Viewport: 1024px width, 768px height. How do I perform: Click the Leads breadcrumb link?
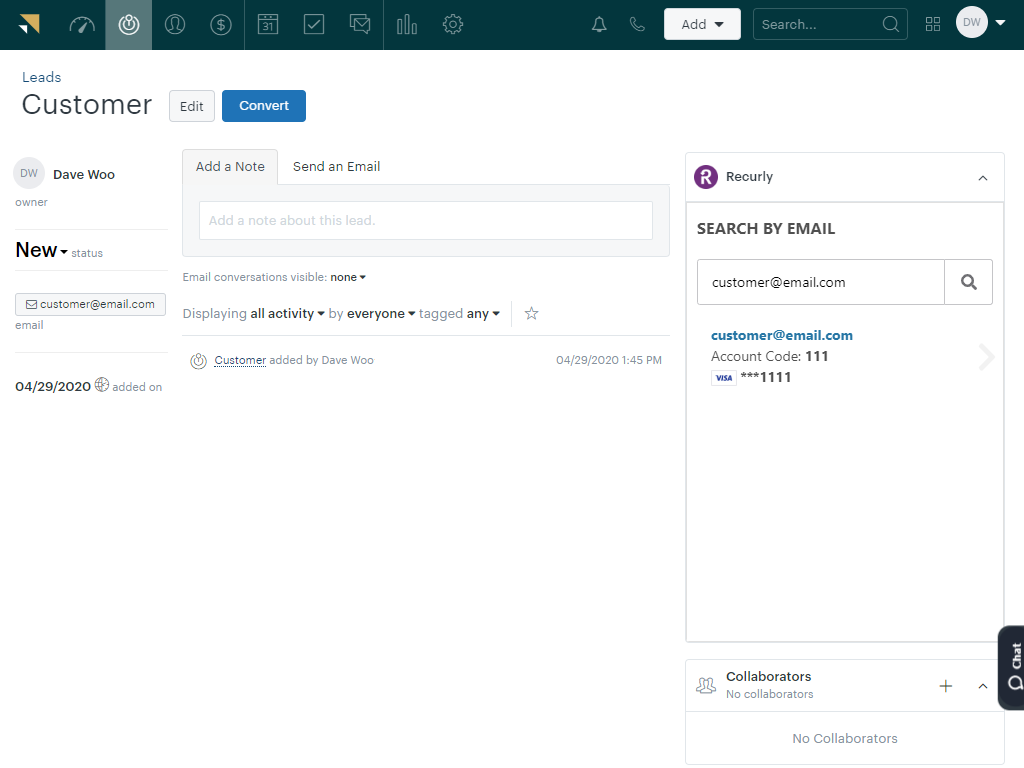pyautogui.click(x=42, y=77)
